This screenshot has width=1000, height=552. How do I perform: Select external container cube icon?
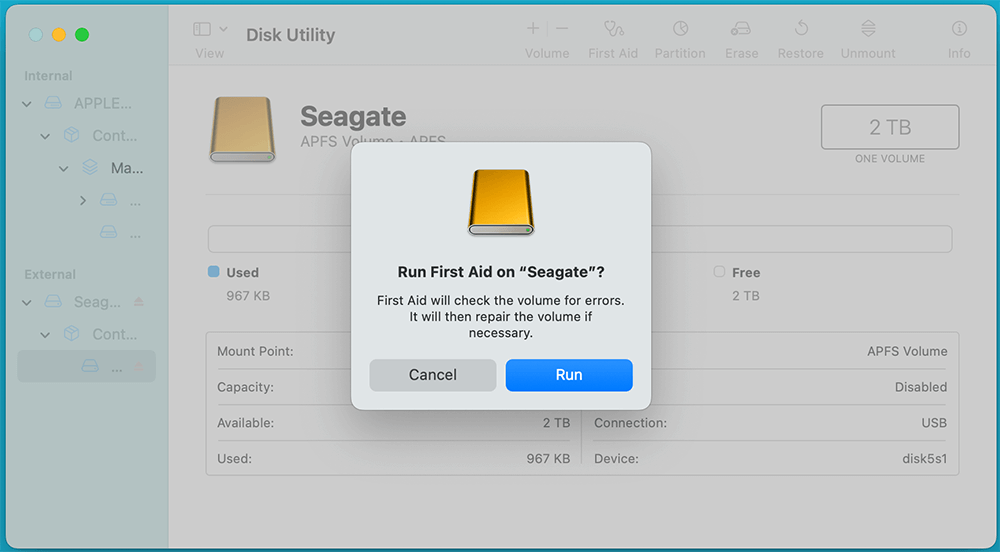pos(71,333)
